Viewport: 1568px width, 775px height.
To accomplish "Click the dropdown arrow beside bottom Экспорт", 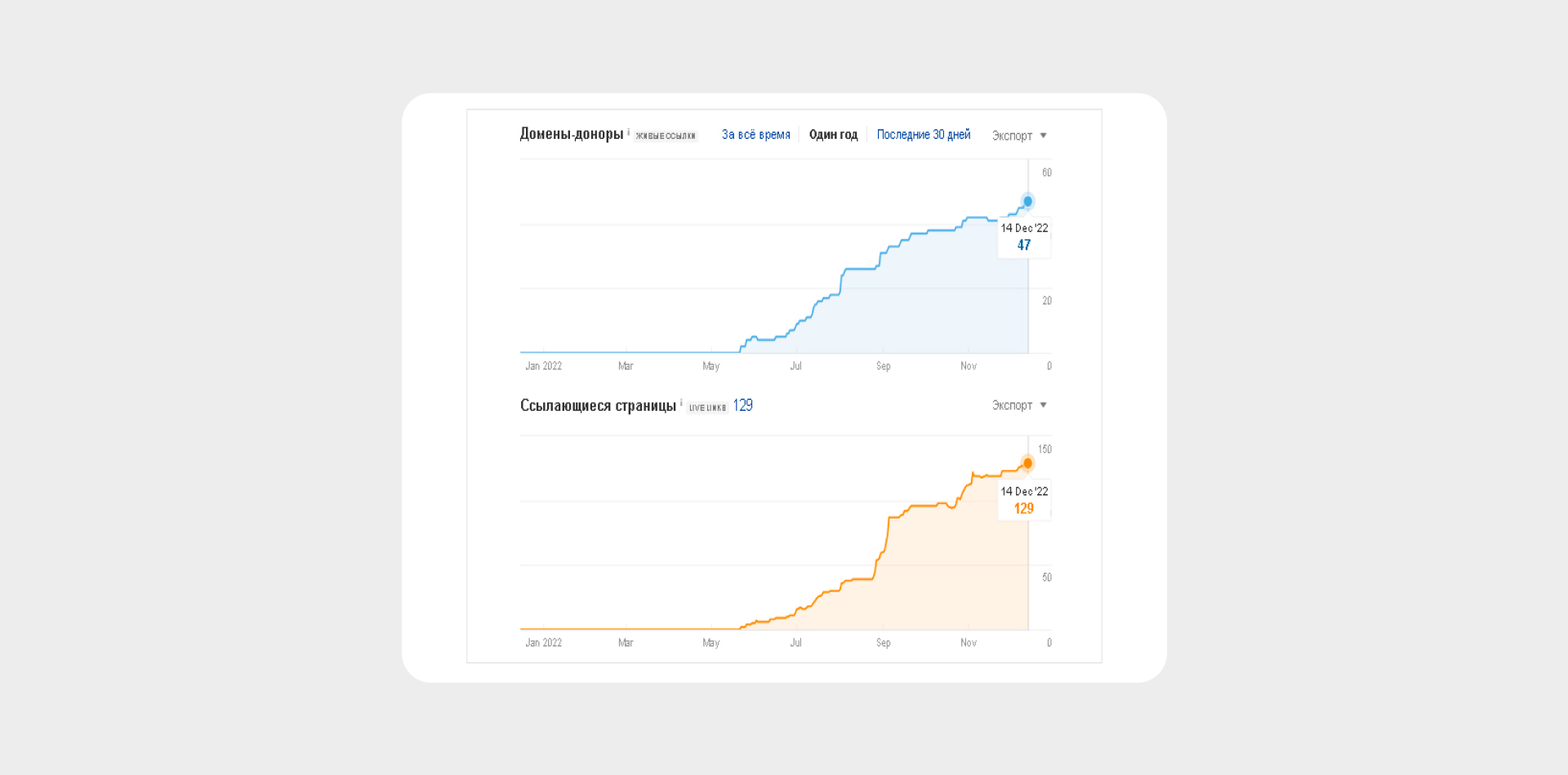I will point(1043,405).
